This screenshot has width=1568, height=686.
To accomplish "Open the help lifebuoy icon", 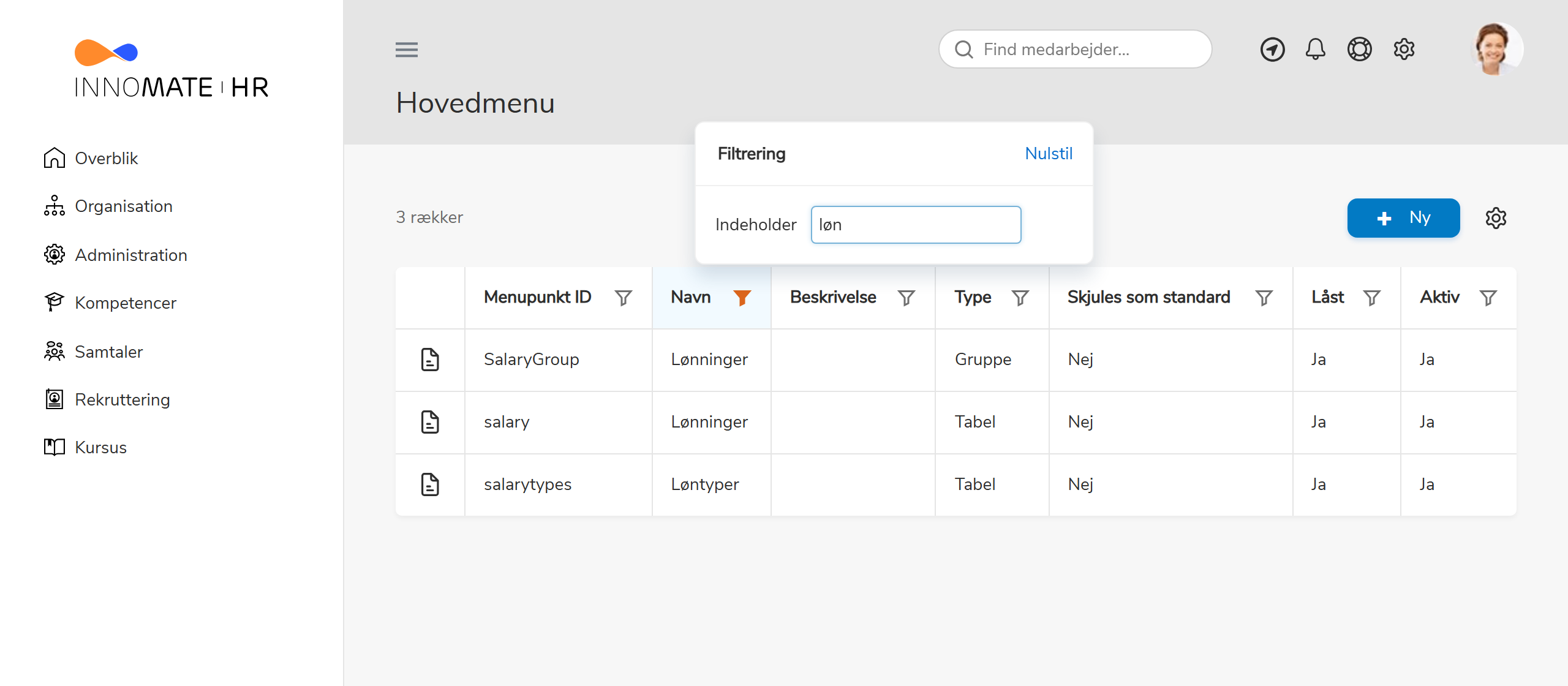I will pos(1359,50).
